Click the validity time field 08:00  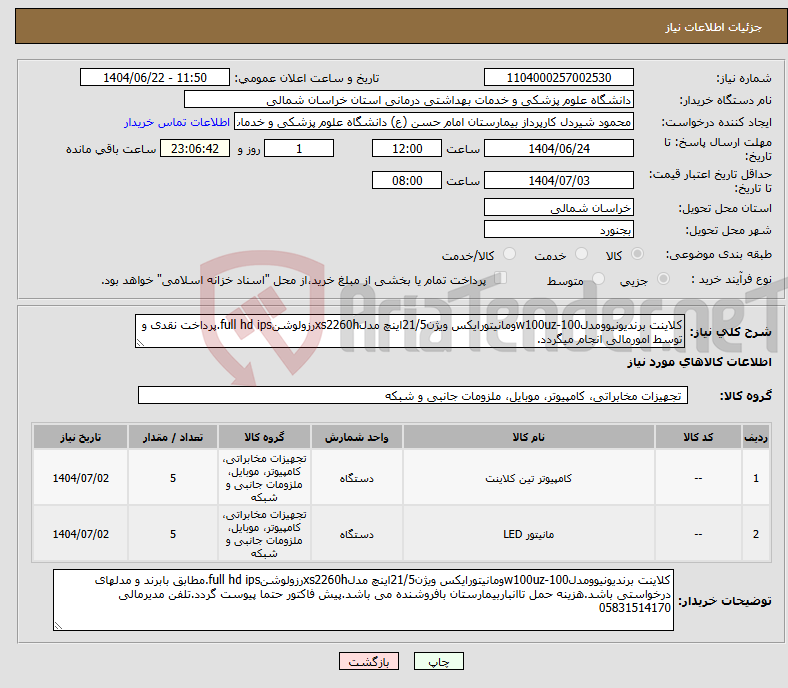(407, 180)
